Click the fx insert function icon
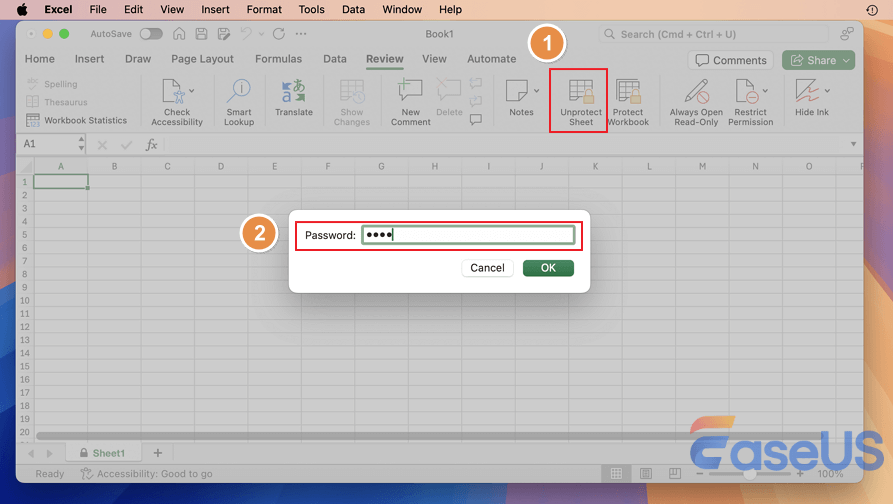 [x=151, y=145]
